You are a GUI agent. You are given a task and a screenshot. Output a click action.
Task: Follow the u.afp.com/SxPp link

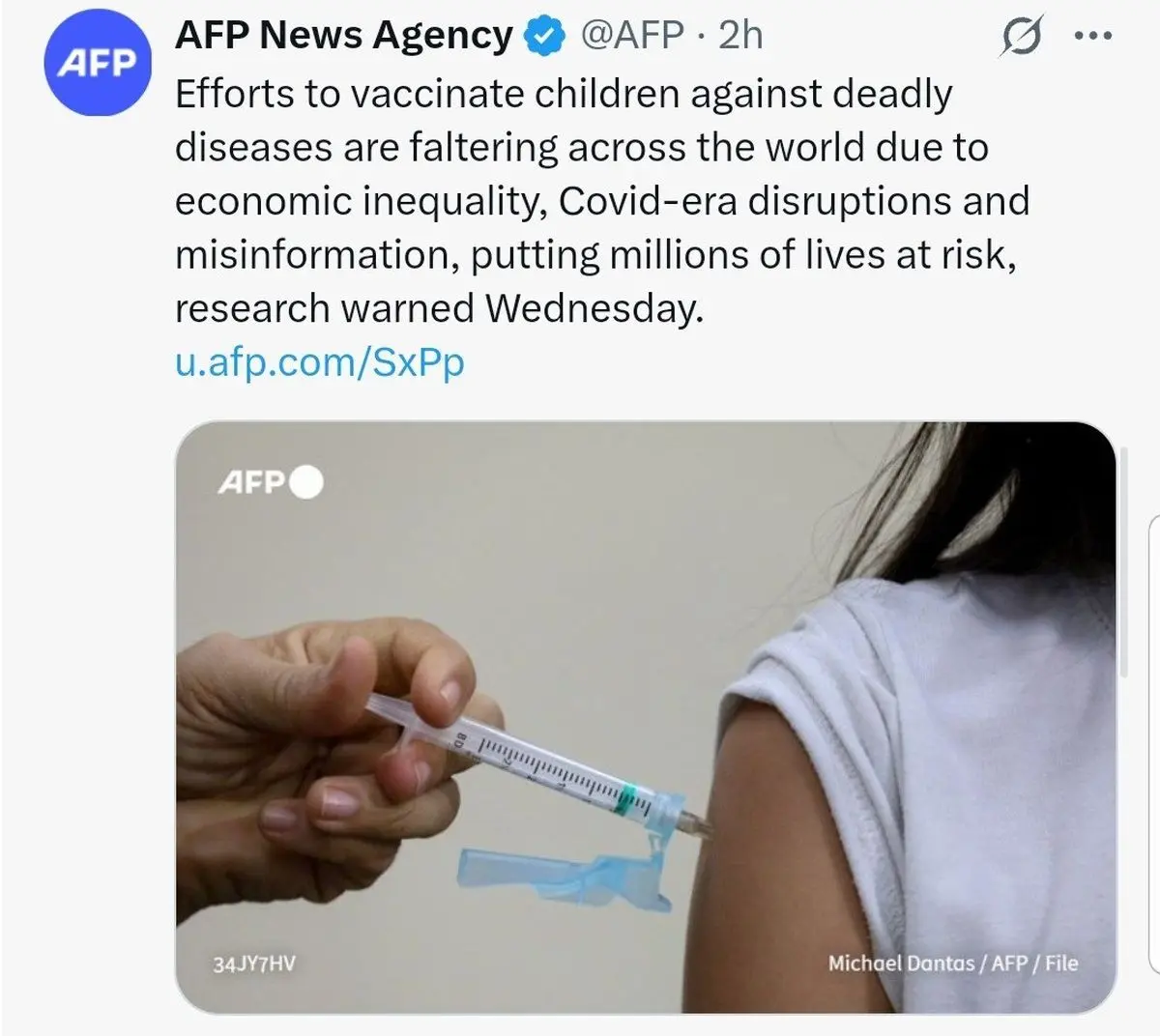click(x=320, y=362)
